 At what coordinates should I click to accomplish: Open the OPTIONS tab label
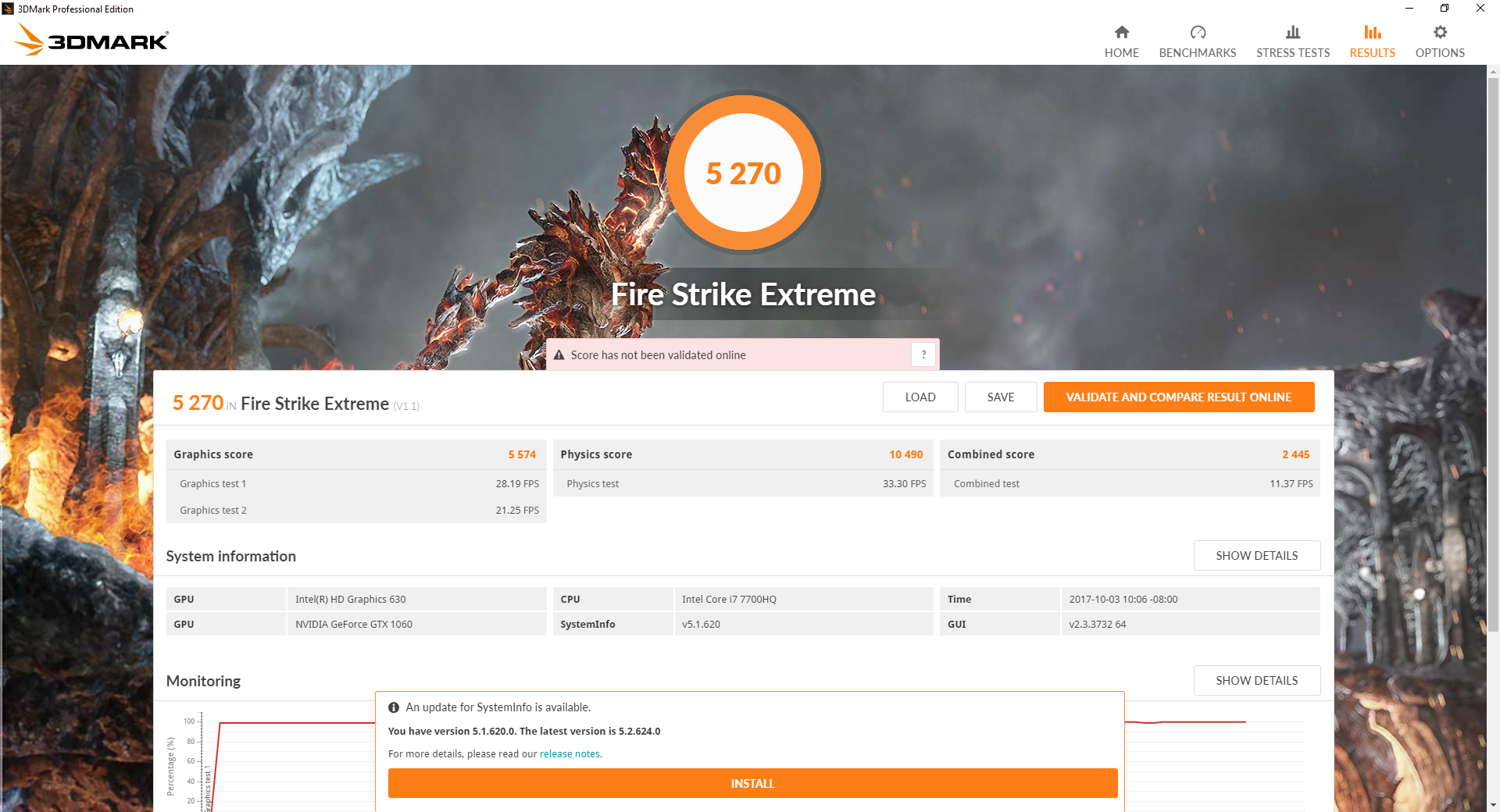(x=1440, y=52)
